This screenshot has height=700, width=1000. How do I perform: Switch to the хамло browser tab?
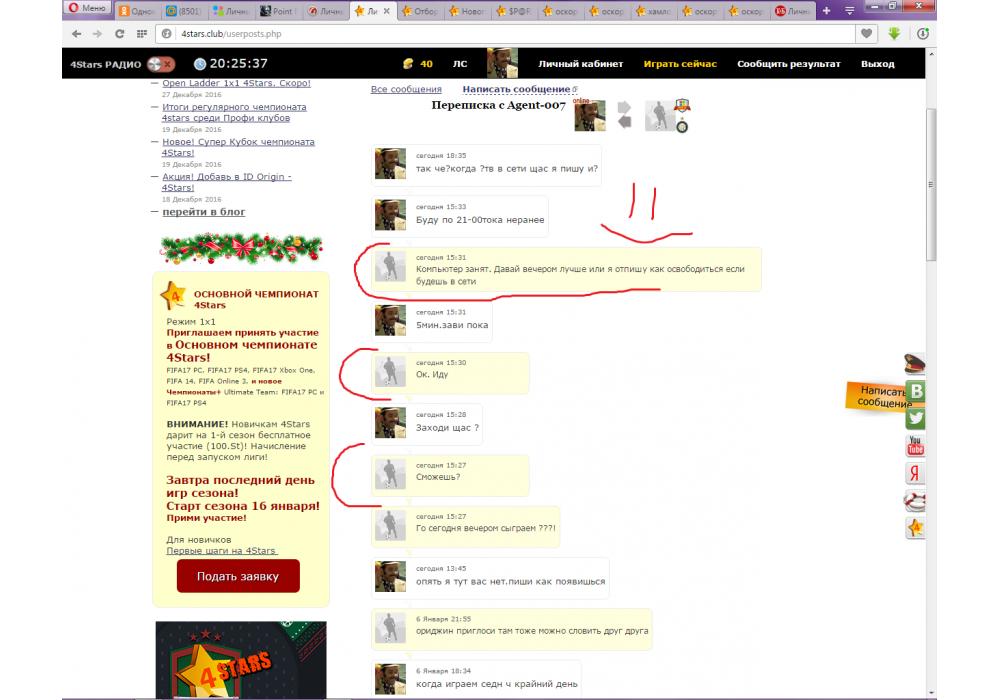tap(654, 11)
